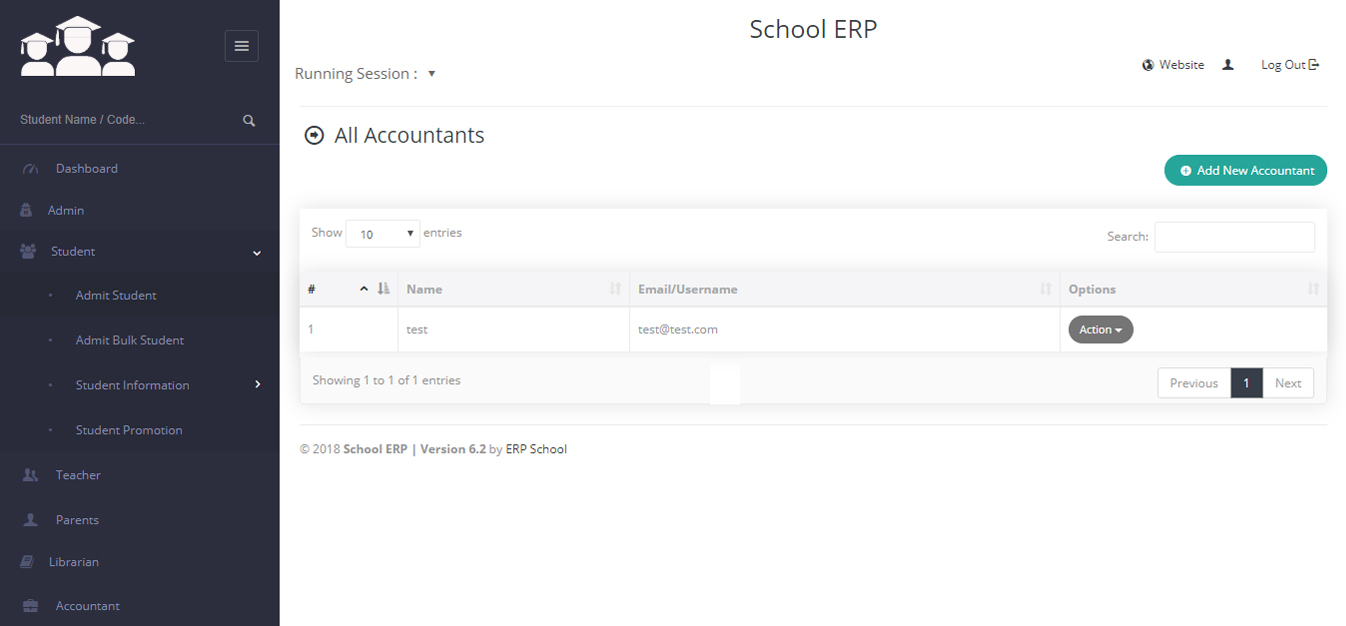Click the Add New Accountant button
This screenshot has width=1346, height=626.
pyautogui.click(x=1245, y=170)
